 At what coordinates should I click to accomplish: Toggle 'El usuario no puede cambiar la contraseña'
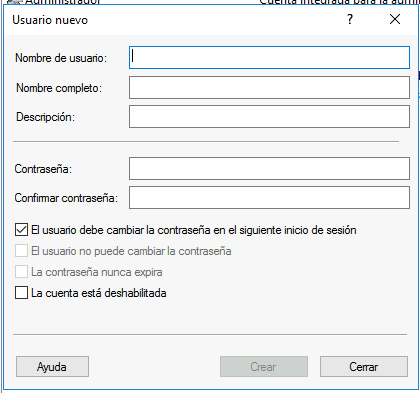pos(21,251)
